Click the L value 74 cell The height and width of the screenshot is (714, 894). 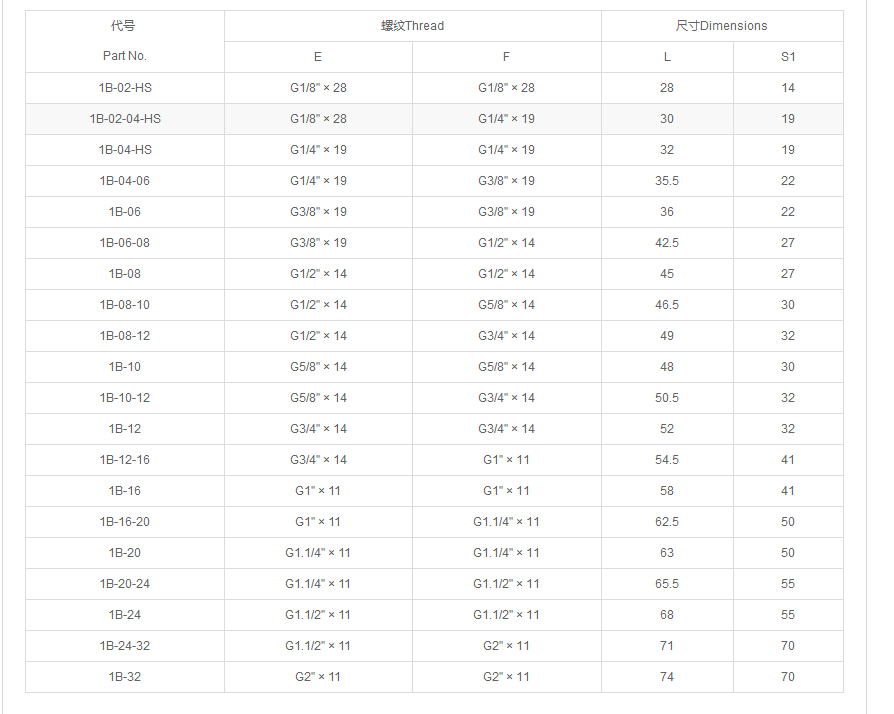667,677
